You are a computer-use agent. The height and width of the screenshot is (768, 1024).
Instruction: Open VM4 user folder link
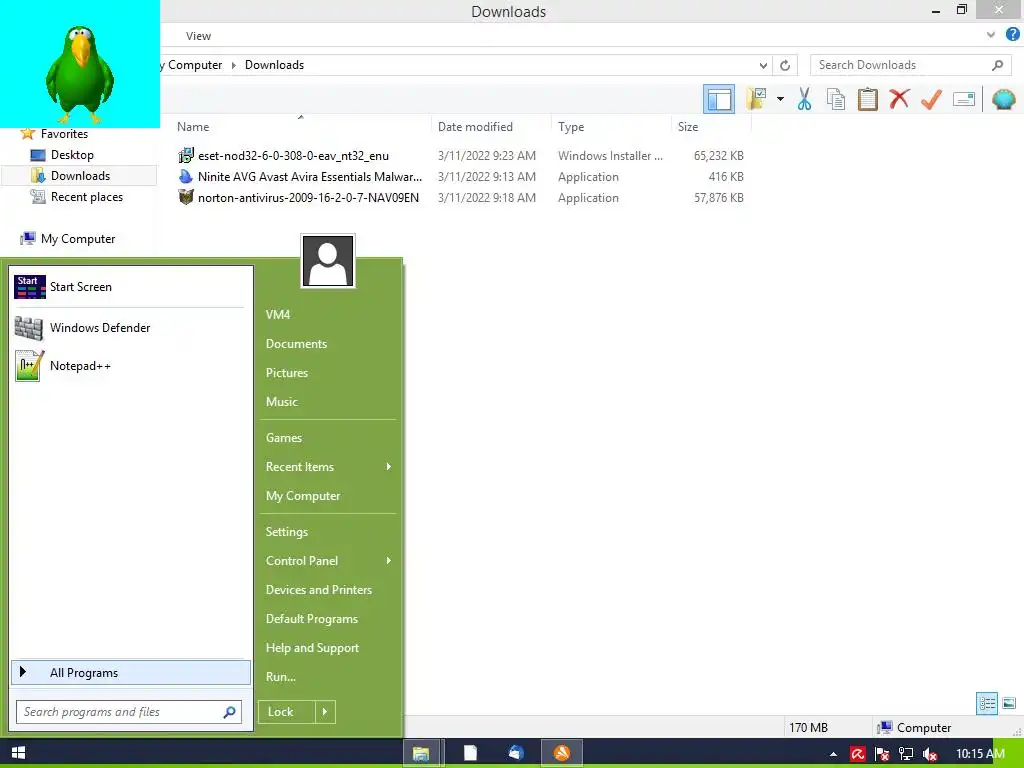pyautogui.click(x=278, y=315)
